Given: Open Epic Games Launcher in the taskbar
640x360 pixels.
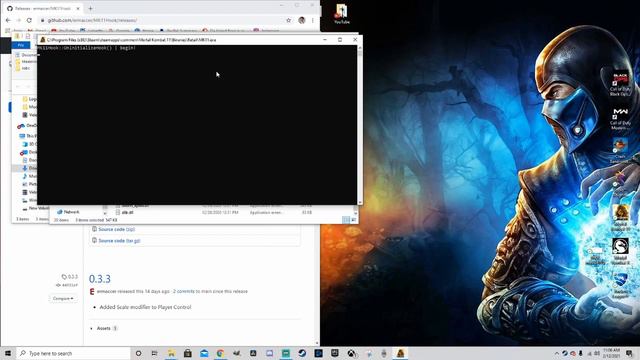Looking at the screenshot, I should (x=335, y=353).
